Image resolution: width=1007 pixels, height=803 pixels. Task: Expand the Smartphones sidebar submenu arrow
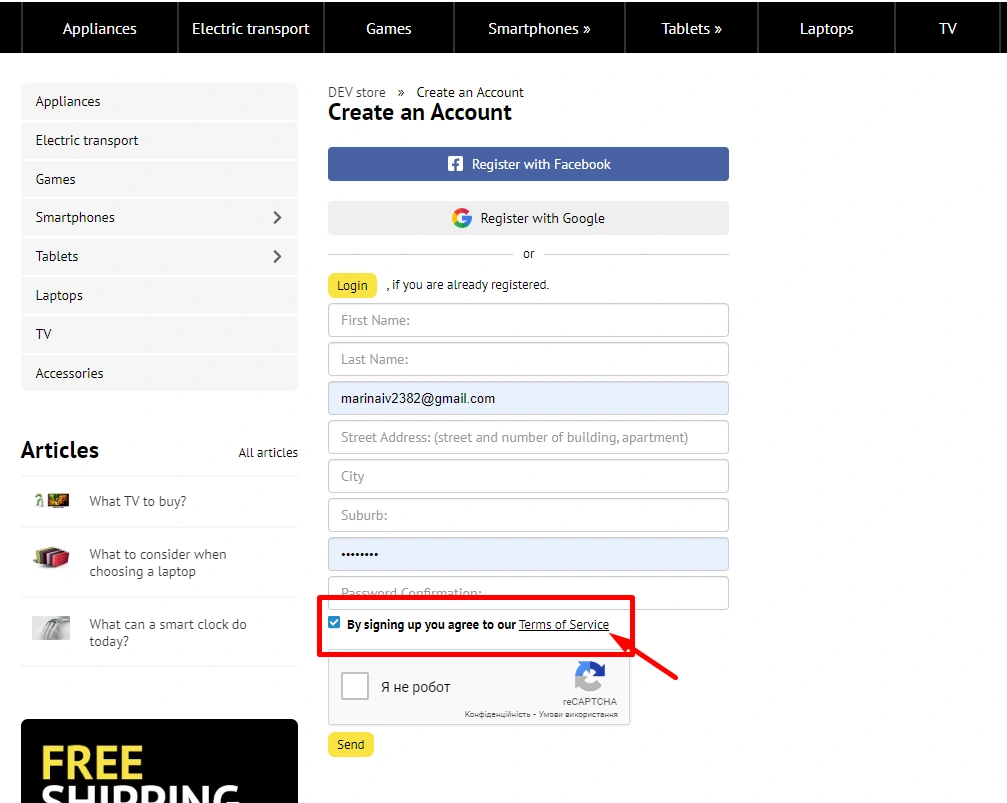coord(277,218)
